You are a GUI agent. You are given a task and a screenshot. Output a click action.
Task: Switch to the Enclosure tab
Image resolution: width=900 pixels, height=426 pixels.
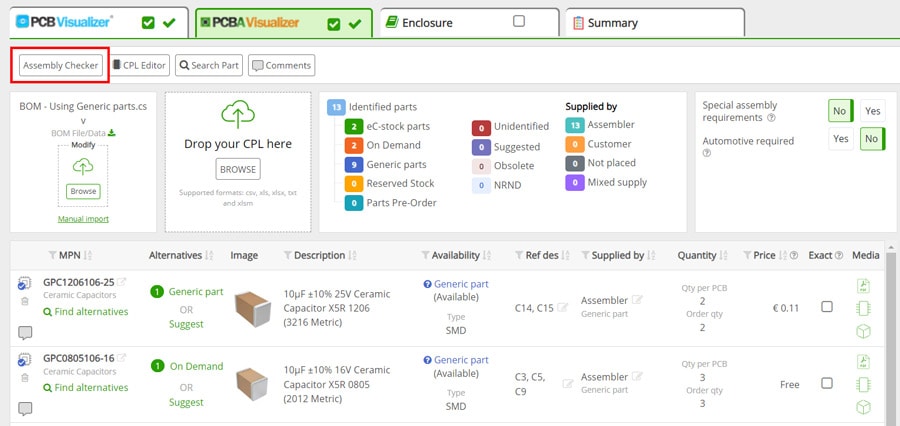469,23
